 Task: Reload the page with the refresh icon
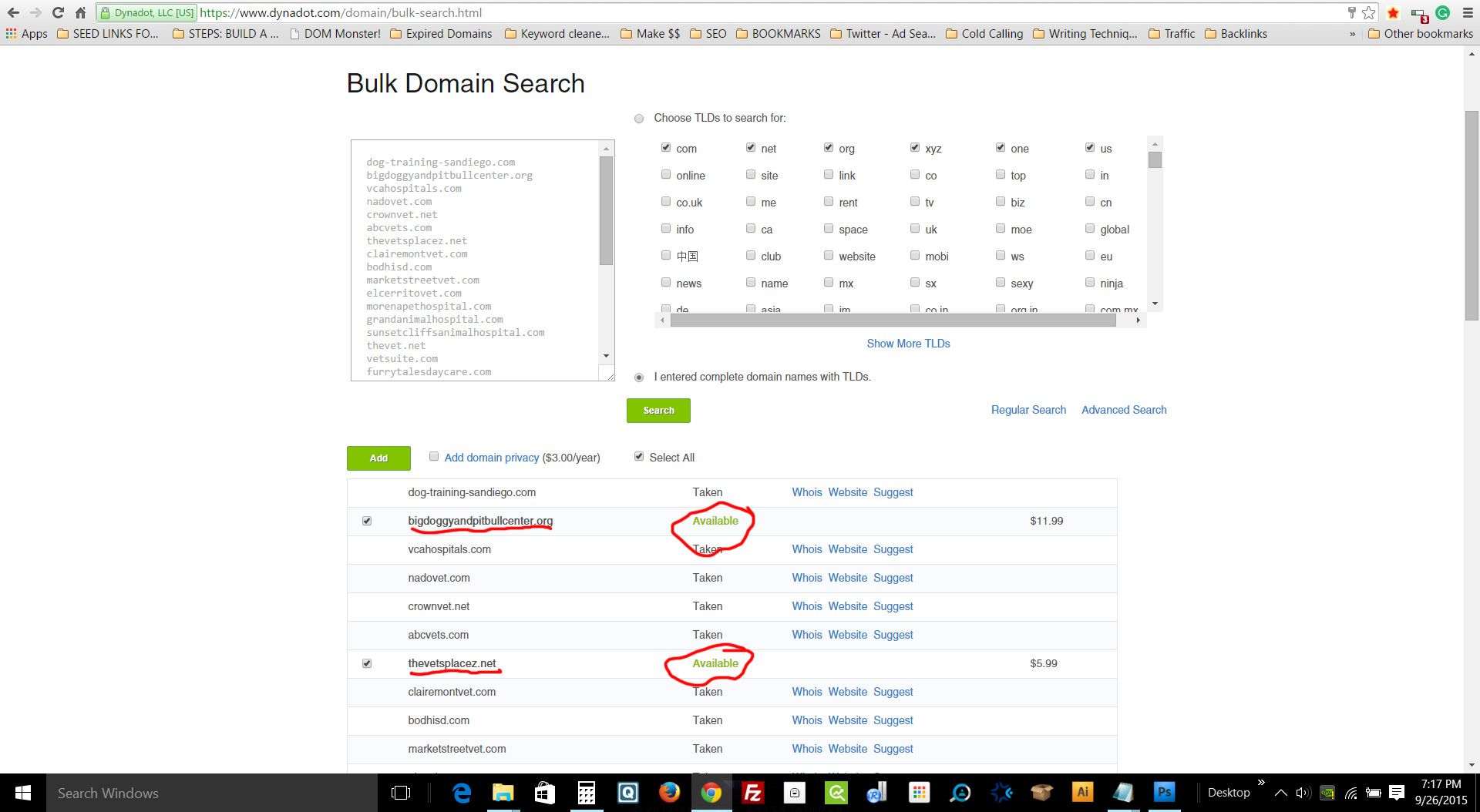(58, 13)
